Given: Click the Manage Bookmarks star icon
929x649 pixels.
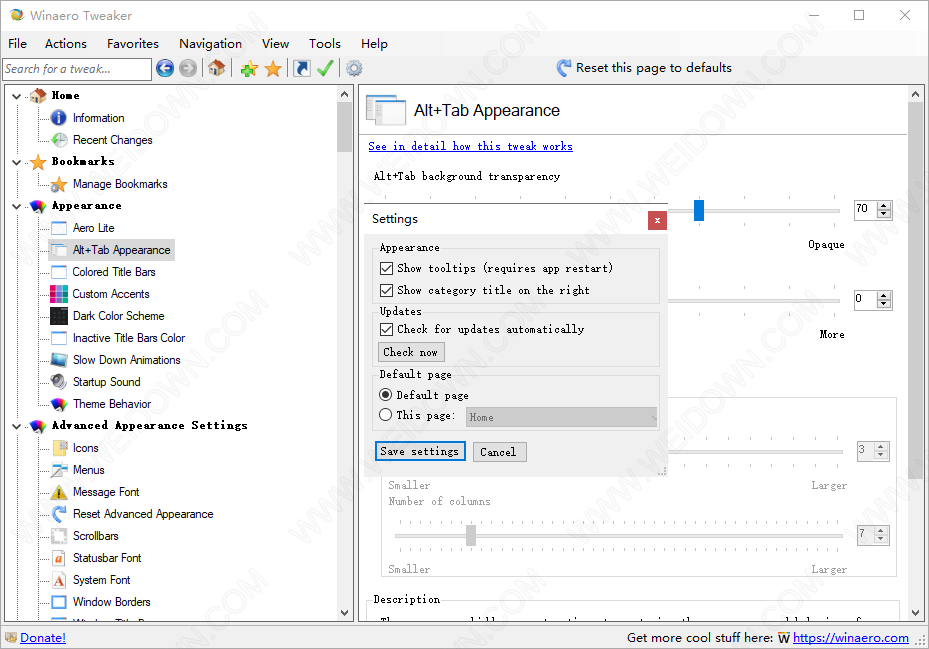Looking at the screenshot, I should (x=59, y=184).
